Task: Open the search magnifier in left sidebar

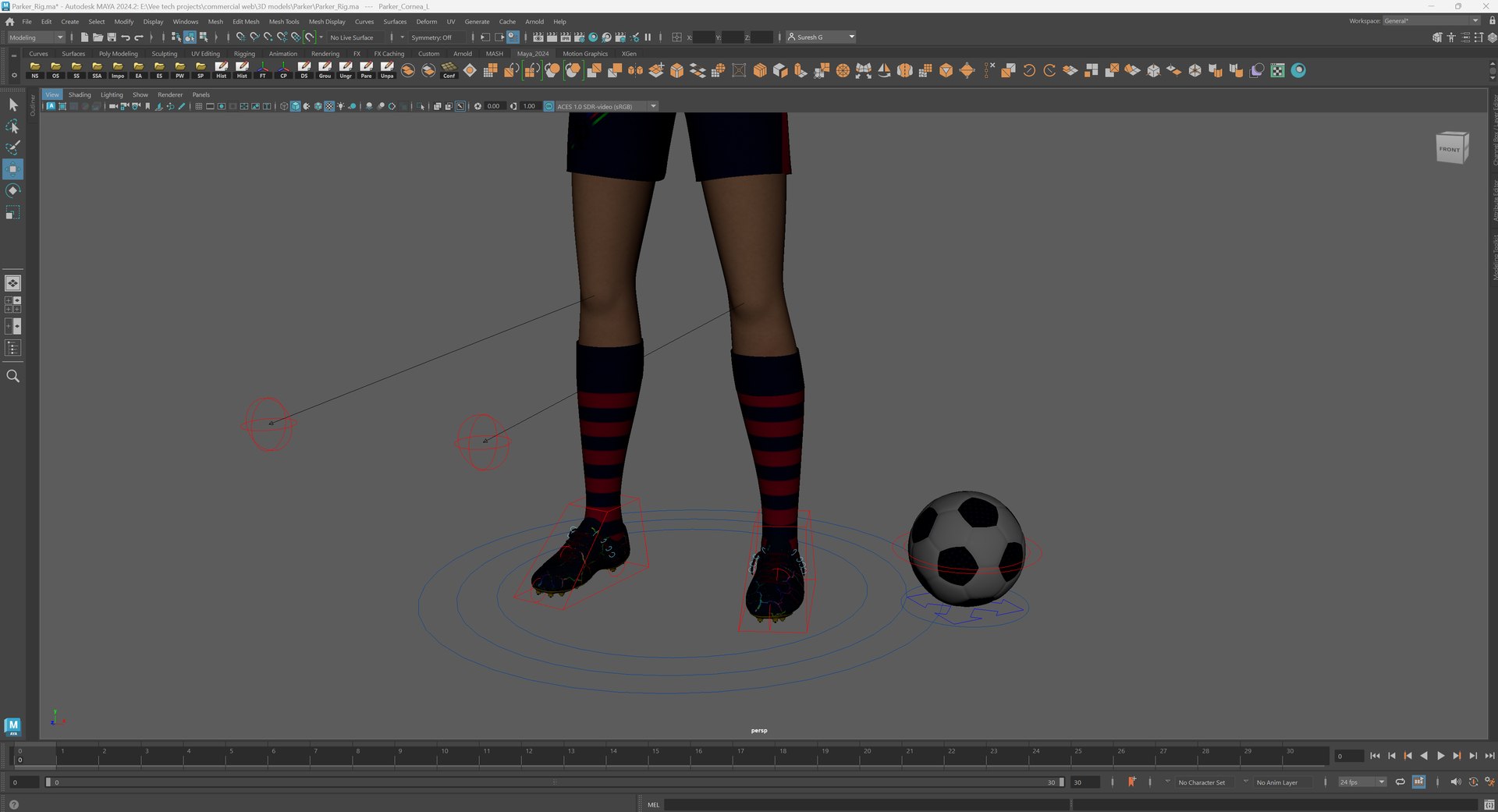Action: [12, 376]
